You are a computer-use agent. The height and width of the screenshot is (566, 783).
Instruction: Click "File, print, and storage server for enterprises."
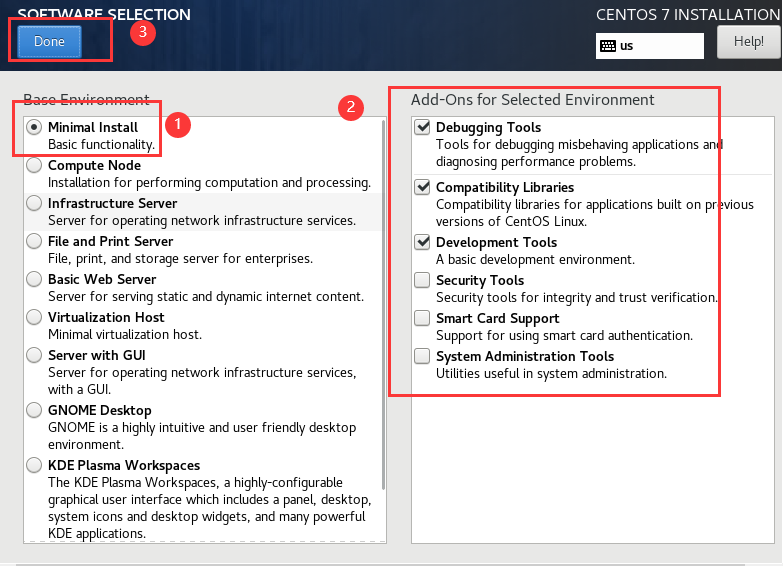pyautogui.click(x=180, y=259)
